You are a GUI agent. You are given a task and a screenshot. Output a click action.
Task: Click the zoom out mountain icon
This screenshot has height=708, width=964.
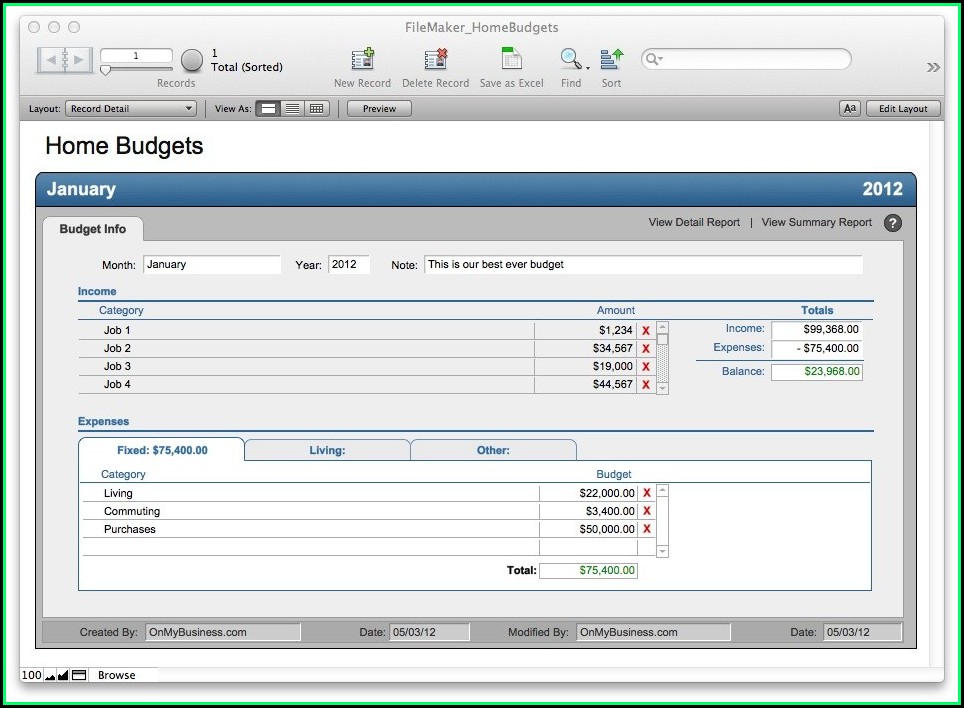[50, 676]
